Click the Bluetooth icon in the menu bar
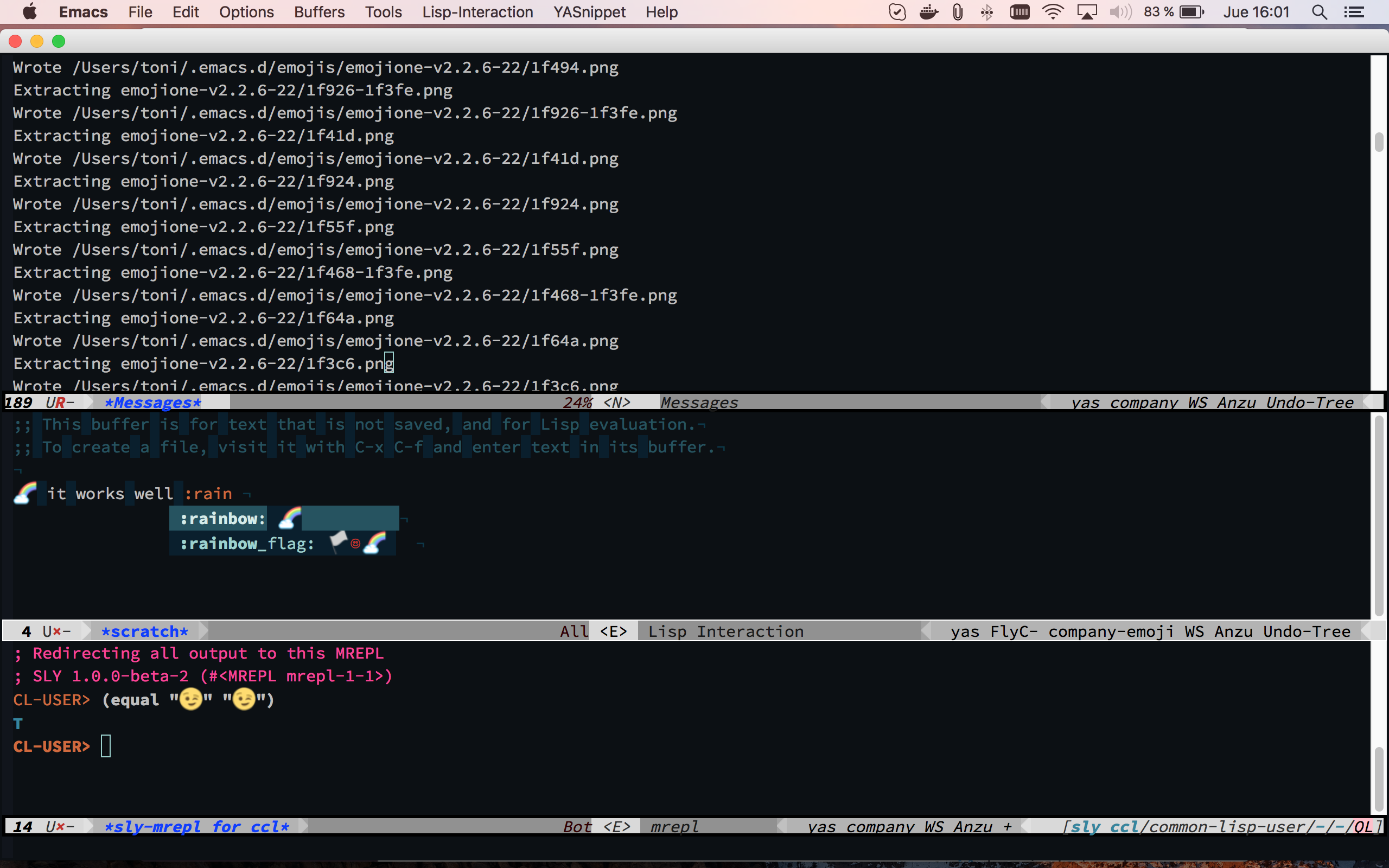This screenshot has height=868, width=1389. (x=986, y=11)
